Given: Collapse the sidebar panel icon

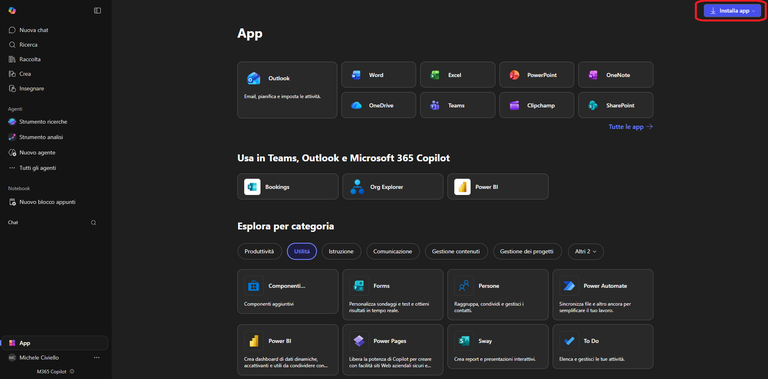Looking at the screenshot, I should pos(97,10).
